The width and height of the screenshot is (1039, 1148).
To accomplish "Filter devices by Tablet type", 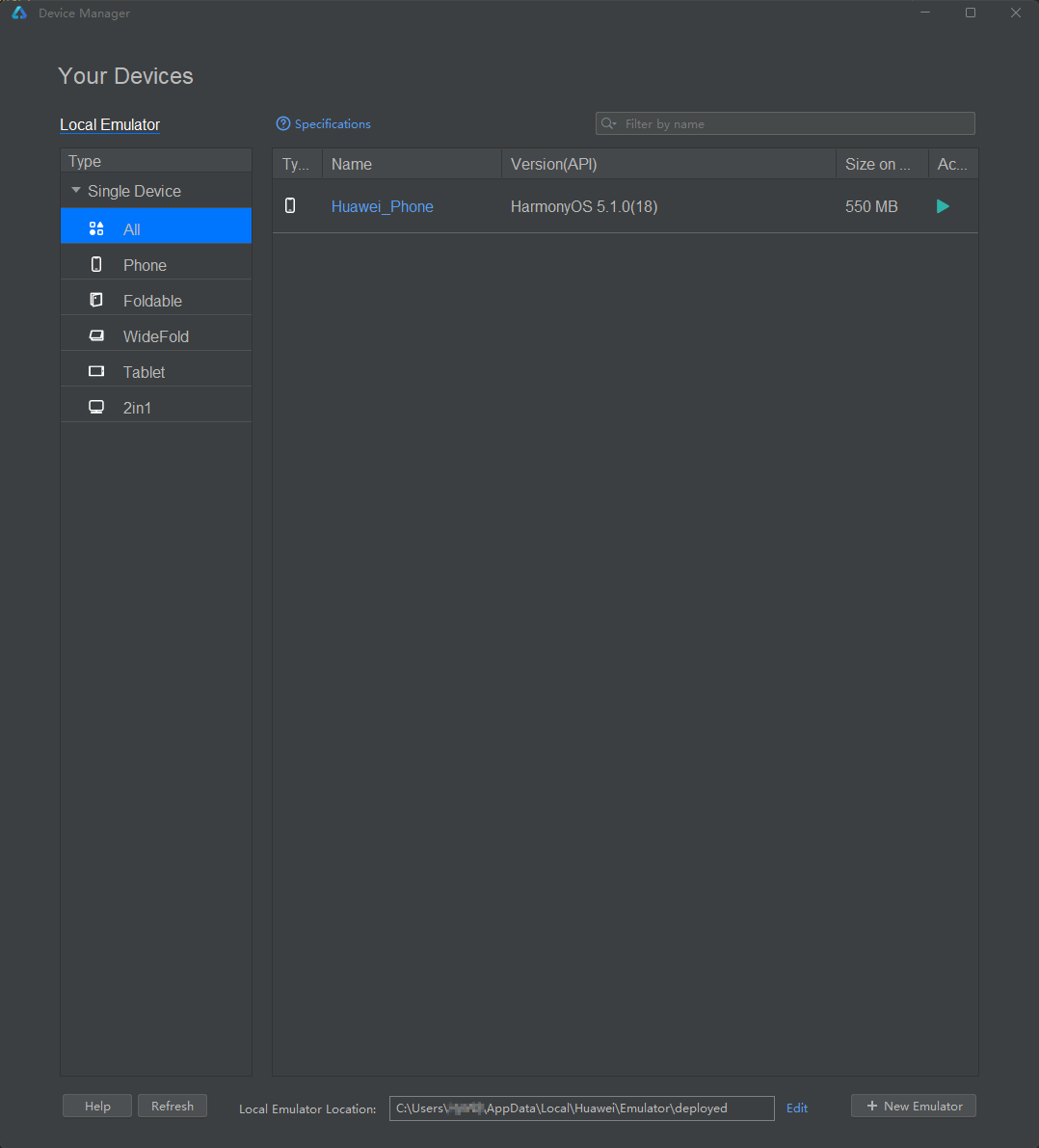I will click(156, 369).
